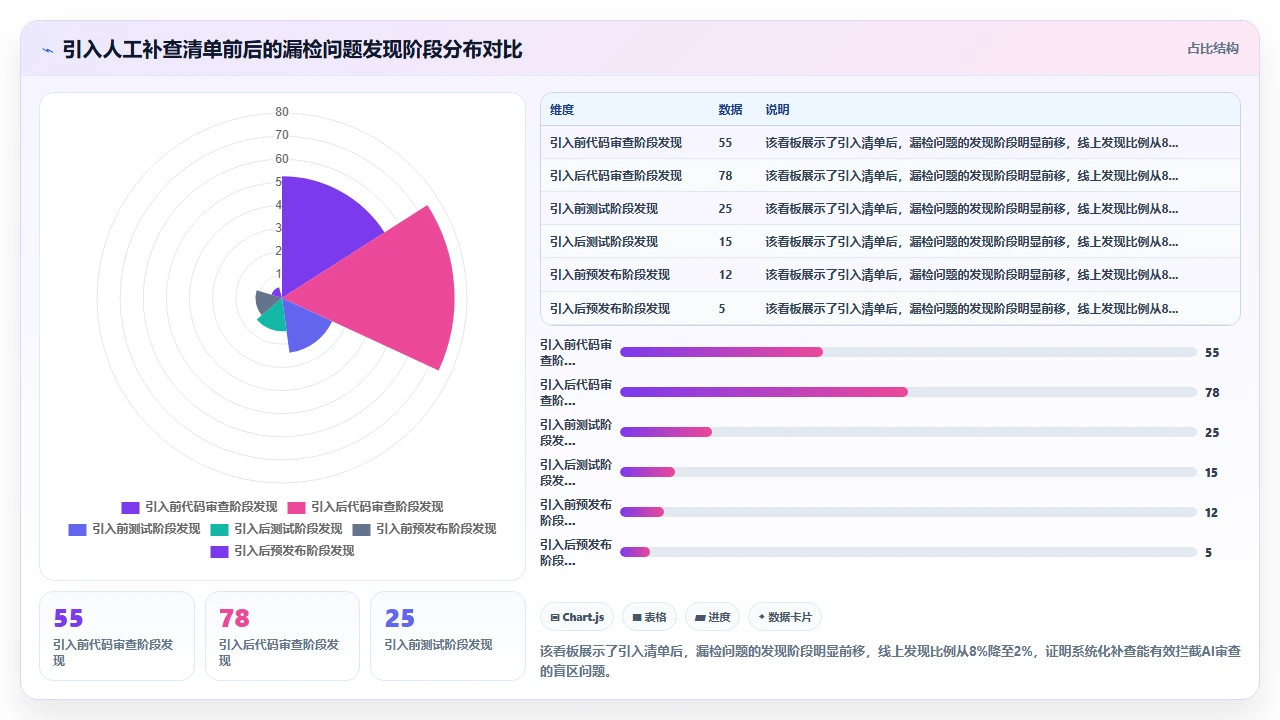Click the progress bar showing 5
Viewport: 1280px width, 720px height.
[908, 552]
